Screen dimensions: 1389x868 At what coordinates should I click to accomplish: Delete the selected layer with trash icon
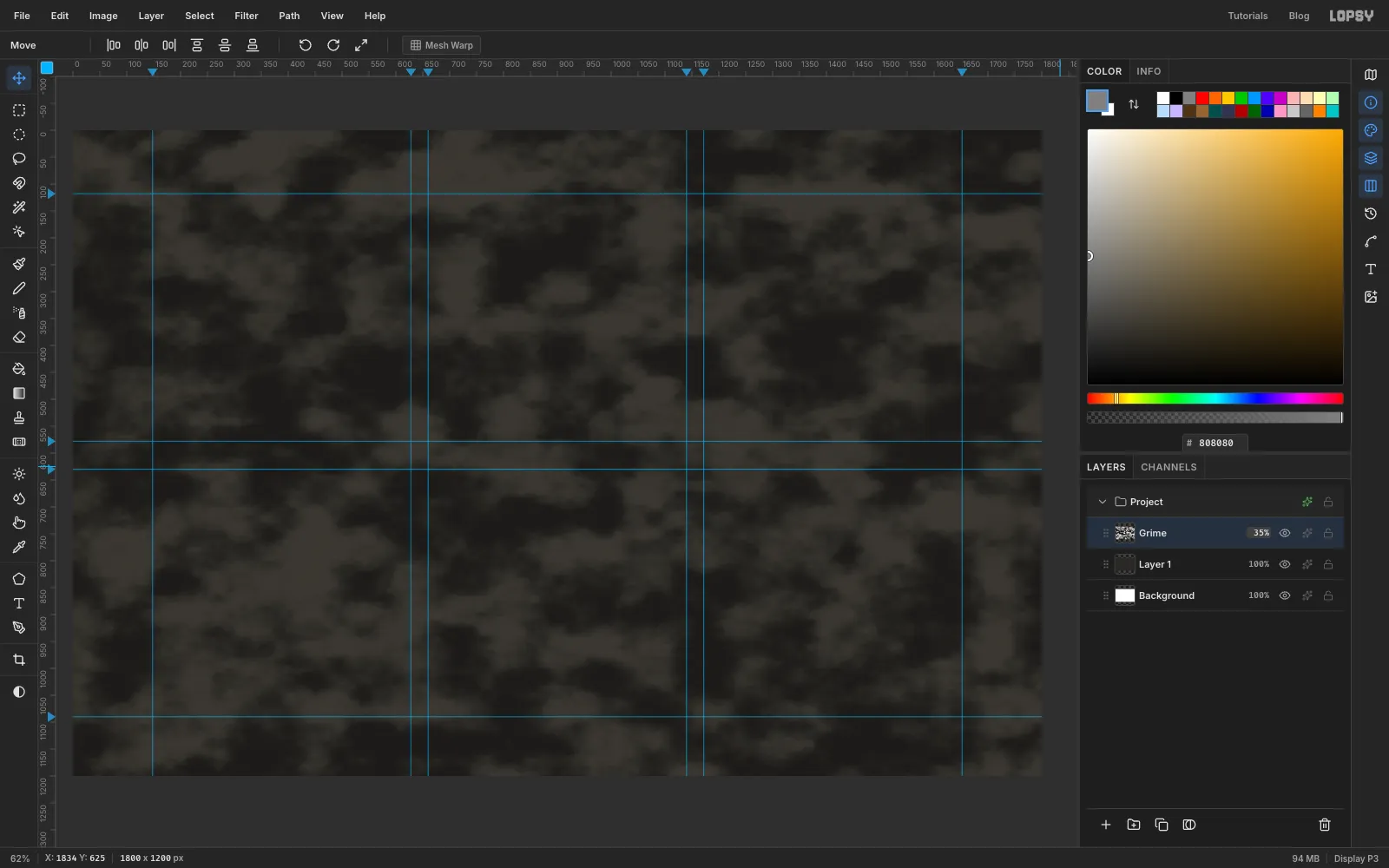coord(1325,825)
